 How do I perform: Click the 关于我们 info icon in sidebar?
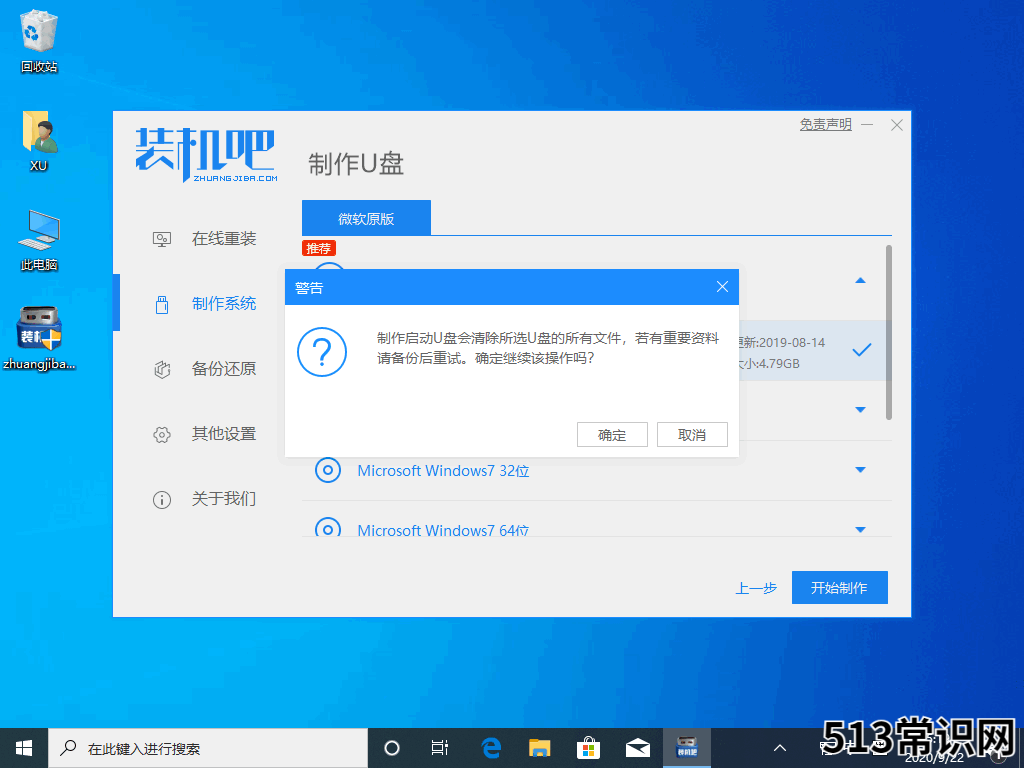point(162,500)
